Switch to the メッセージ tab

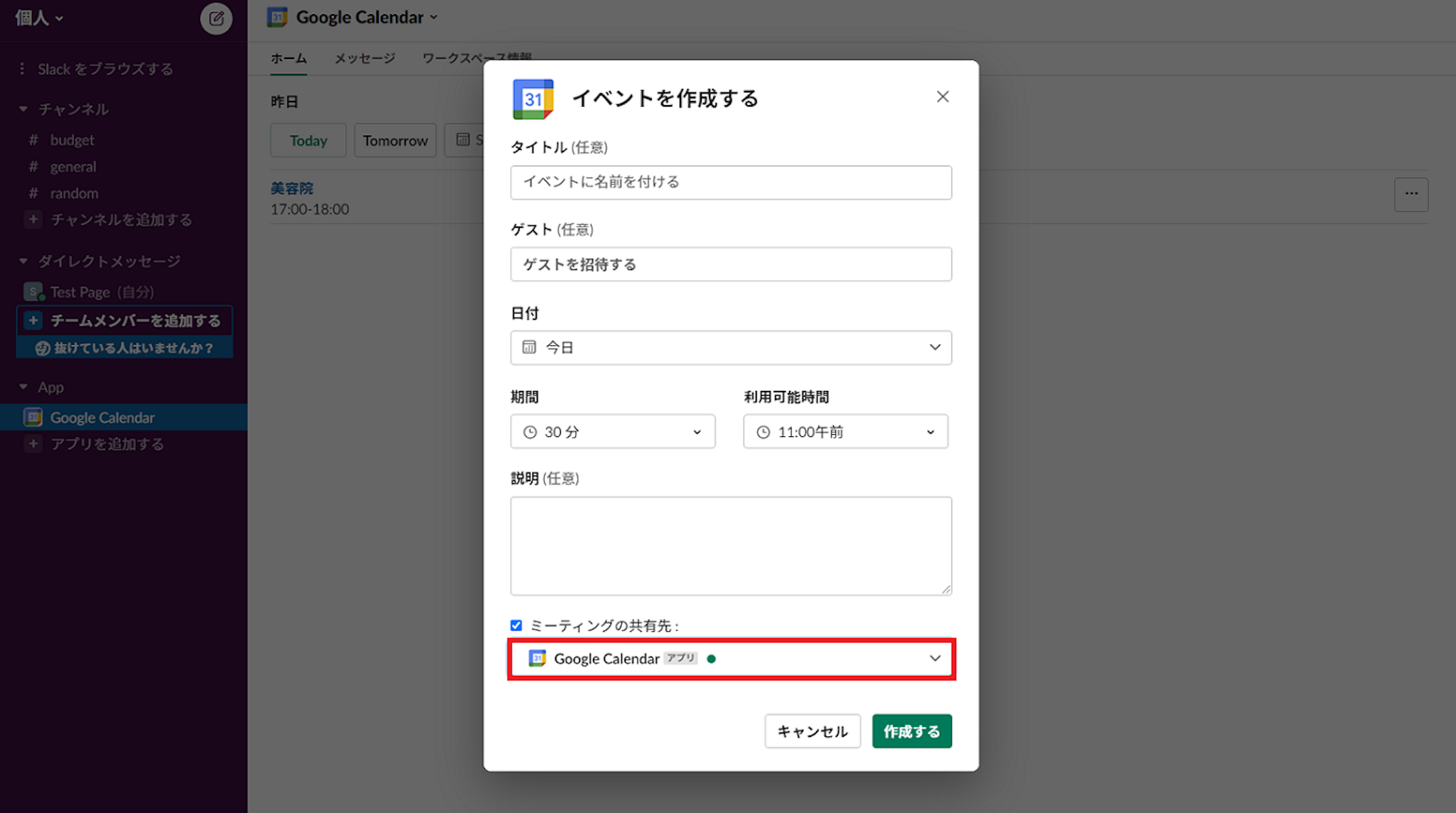[365, 58]
